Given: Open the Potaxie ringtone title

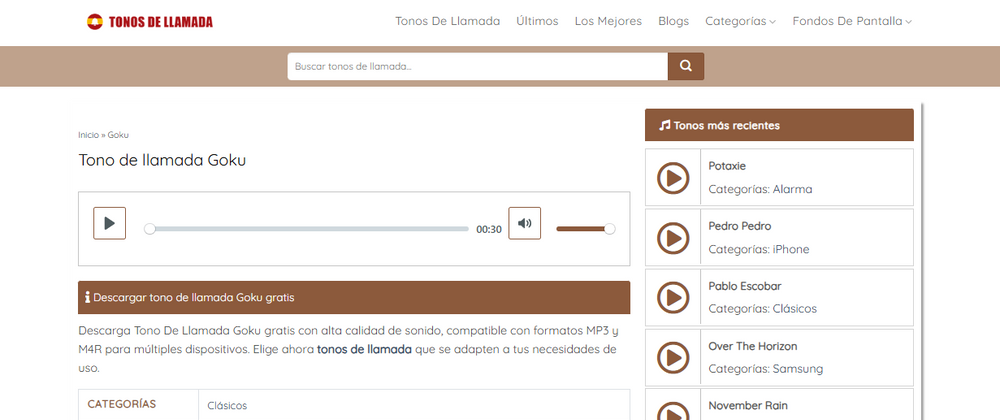Looking at the screenshot, I should coord(727,166).
